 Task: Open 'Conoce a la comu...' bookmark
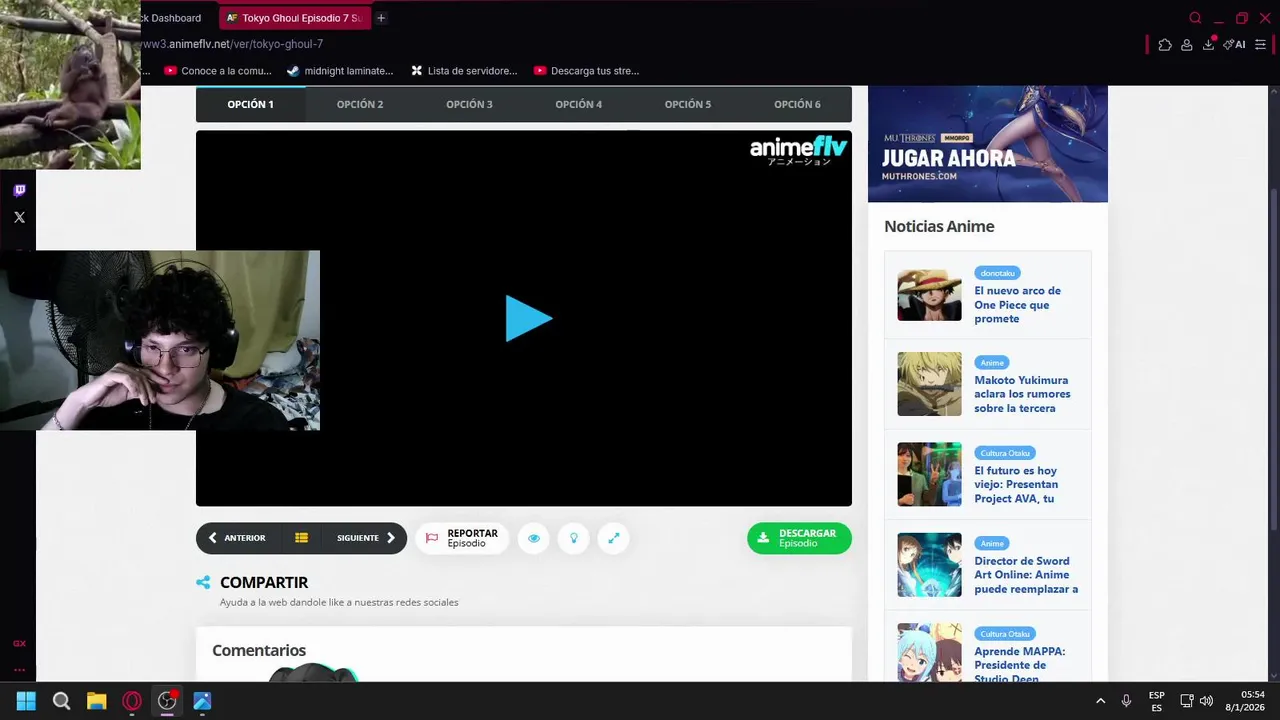pos(218,71)
